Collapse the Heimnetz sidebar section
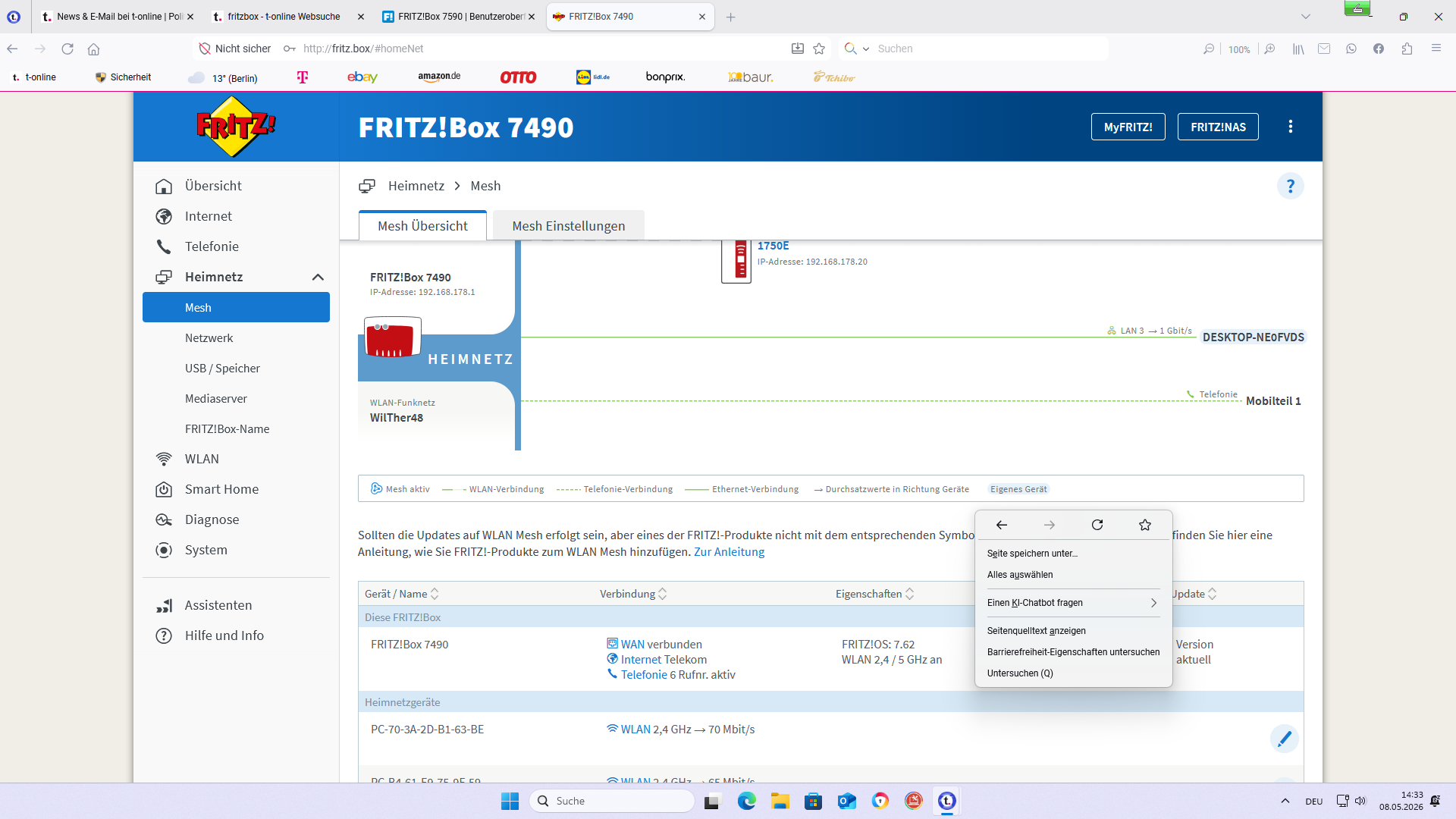This screenshot has height=819, width=1456. 318,277
